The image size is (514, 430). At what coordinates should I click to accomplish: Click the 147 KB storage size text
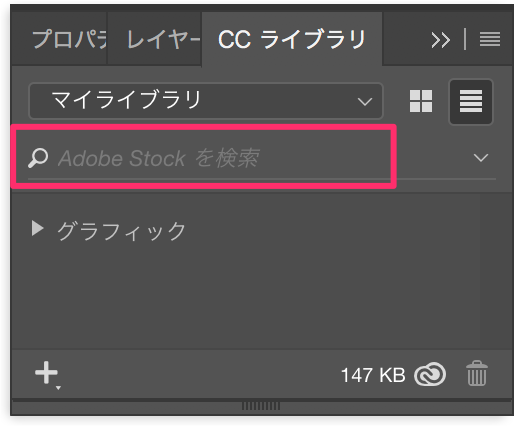(373, 375)
